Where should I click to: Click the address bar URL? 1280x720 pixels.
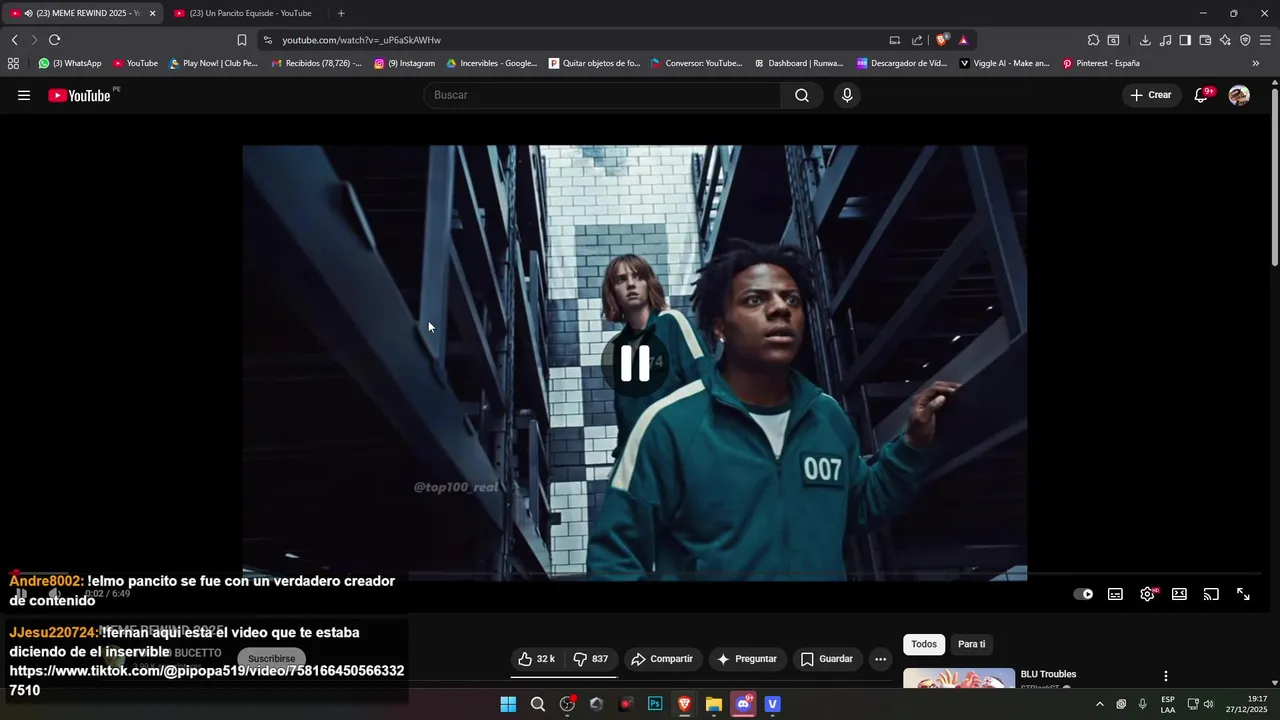point(361,40)
